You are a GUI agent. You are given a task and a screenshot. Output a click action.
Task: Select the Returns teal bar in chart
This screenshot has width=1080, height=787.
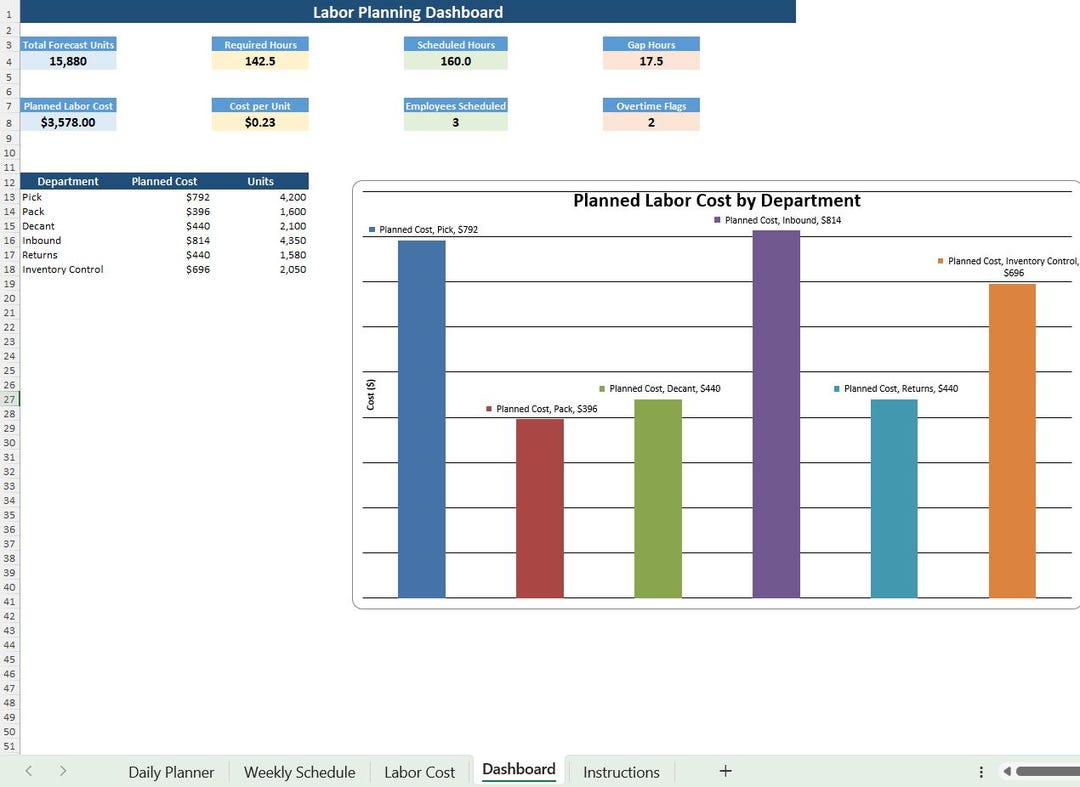(x=894, y=499)
